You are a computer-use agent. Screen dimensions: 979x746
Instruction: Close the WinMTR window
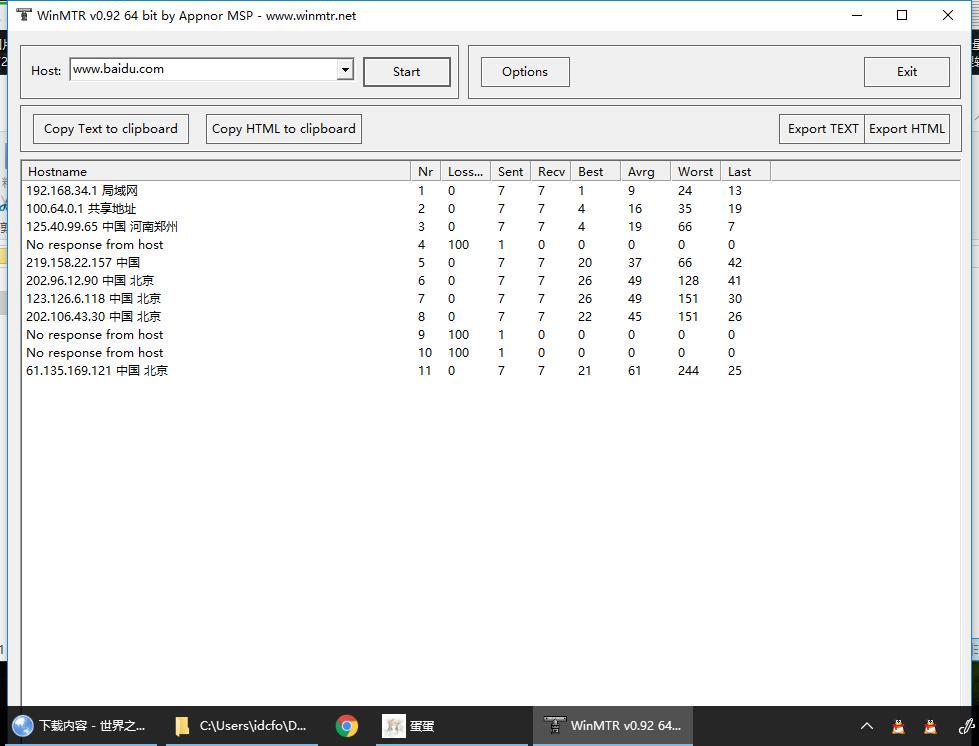point(948,15)
